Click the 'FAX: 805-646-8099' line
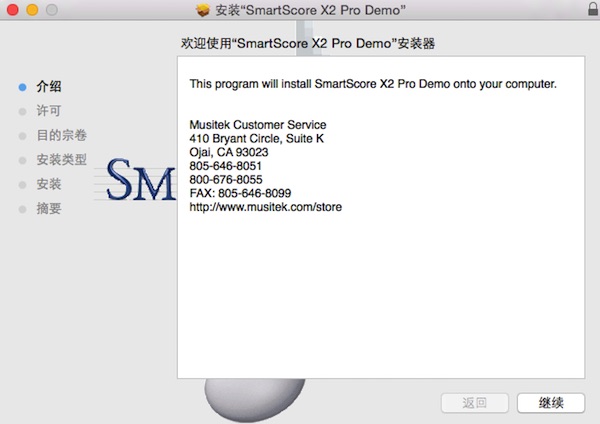This screenshot has width=600, height=424. pos(240,193)
